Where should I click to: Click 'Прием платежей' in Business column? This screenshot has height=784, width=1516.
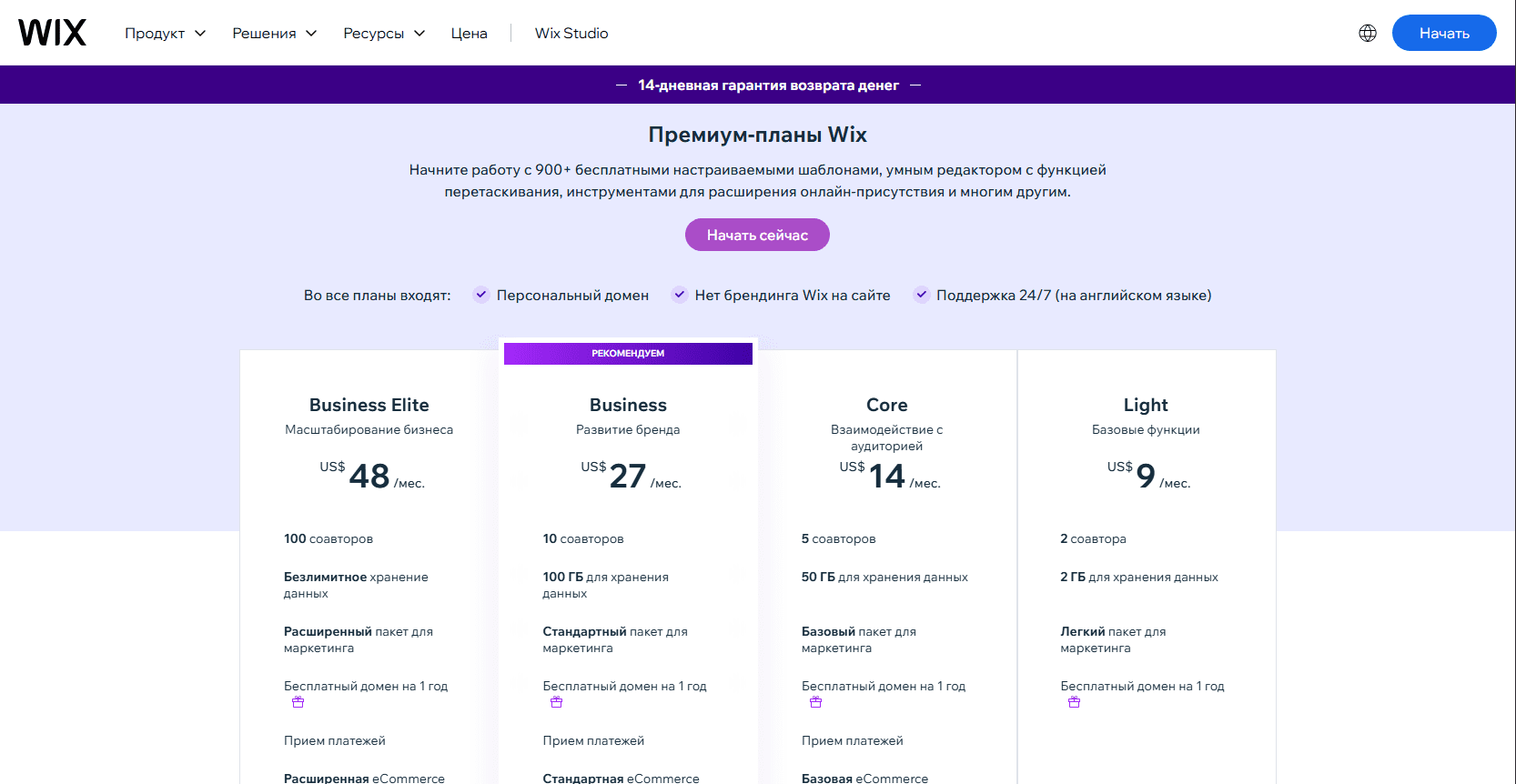593,740
